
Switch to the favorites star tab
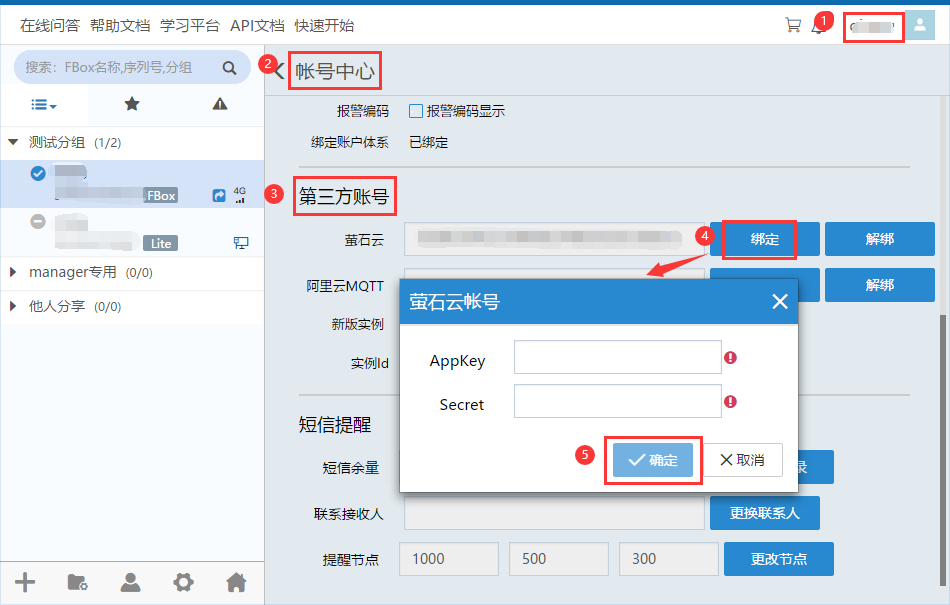pos(131,104)
